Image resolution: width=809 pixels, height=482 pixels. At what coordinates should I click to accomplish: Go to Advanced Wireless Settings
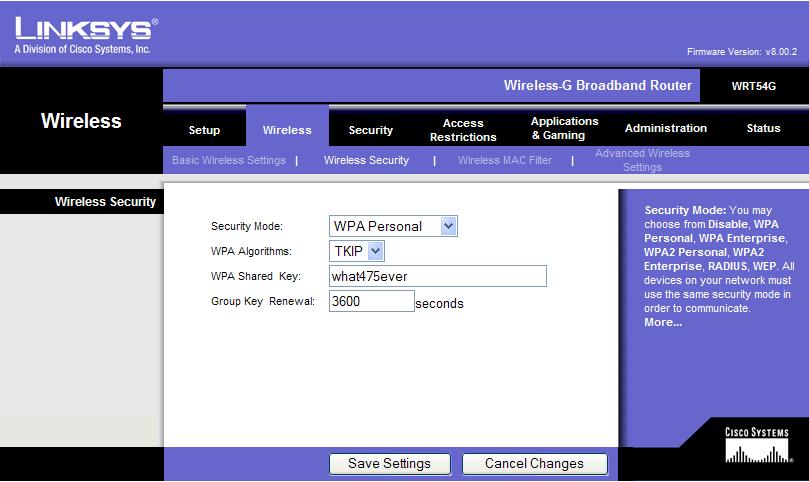point(642,160)
